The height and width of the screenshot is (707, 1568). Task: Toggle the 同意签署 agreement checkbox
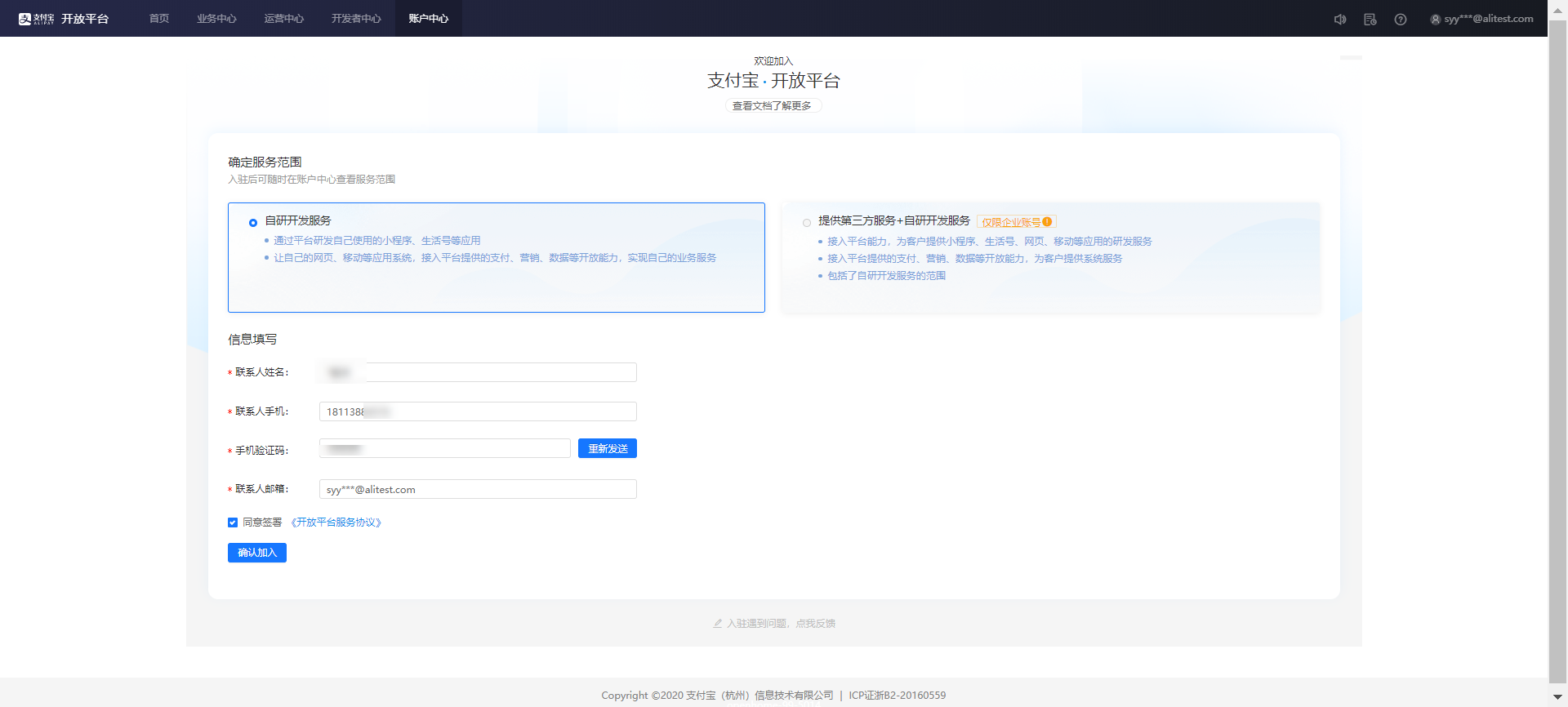coord(233,522)
